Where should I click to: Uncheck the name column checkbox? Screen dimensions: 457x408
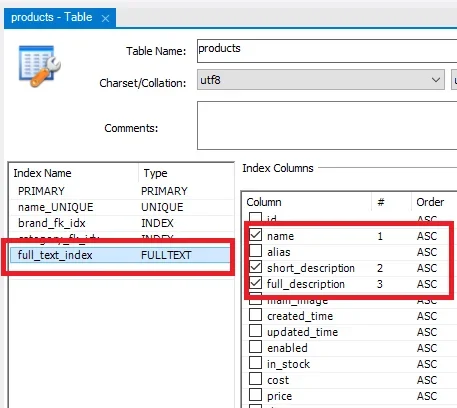[x=256, y=235]
